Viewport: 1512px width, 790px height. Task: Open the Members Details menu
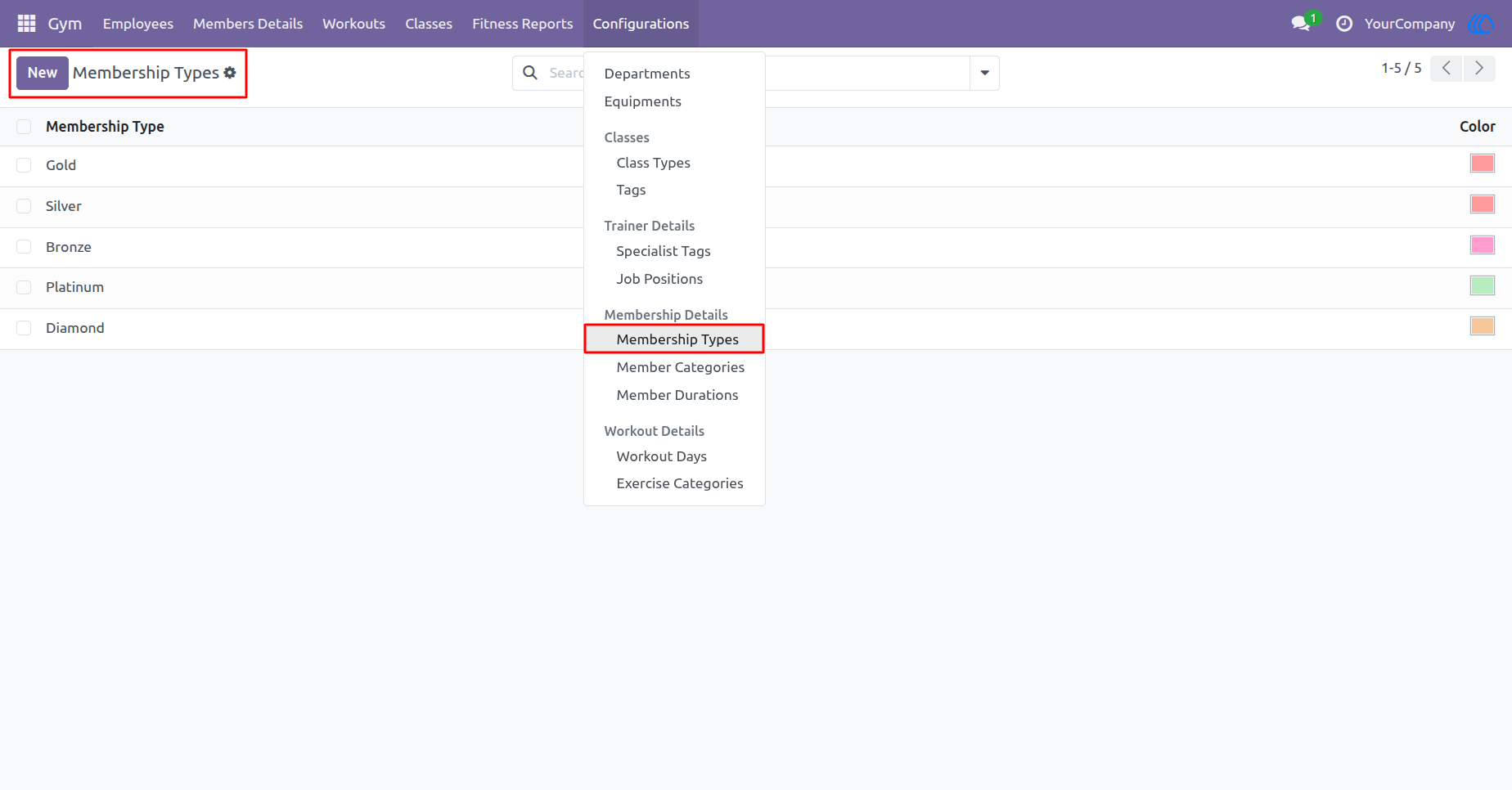pyautogui.click(x=248, y=24)
